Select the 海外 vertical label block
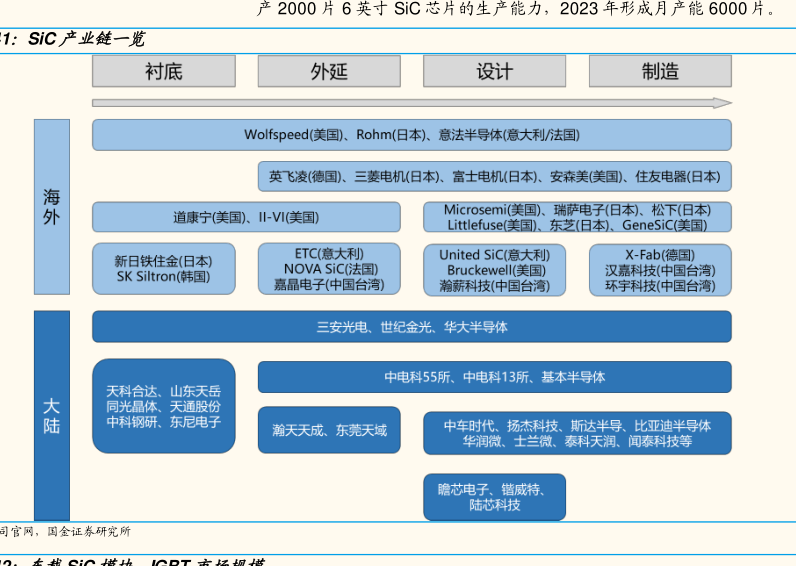796x566 pixels. [52, 207]
